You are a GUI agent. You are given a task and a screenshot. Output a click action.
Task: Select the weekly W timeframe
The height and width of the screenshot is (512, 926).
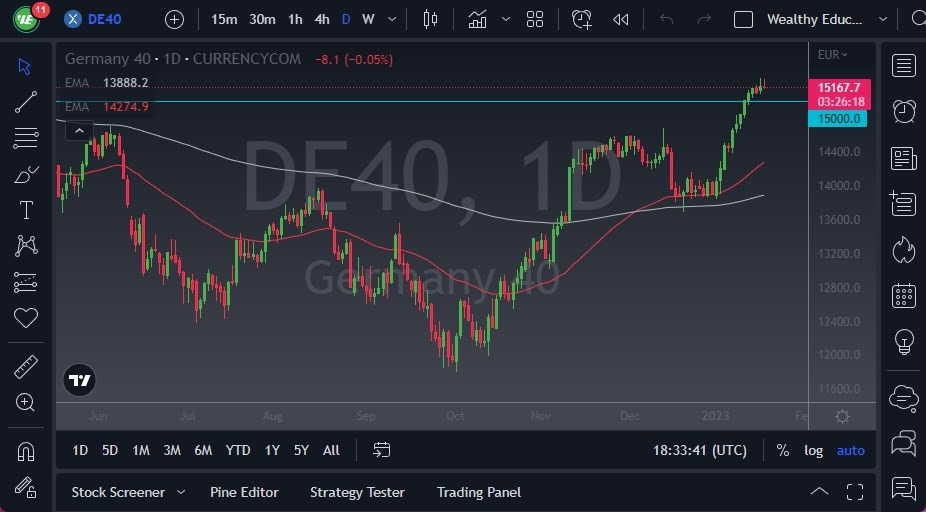click(x=369, y=19)
